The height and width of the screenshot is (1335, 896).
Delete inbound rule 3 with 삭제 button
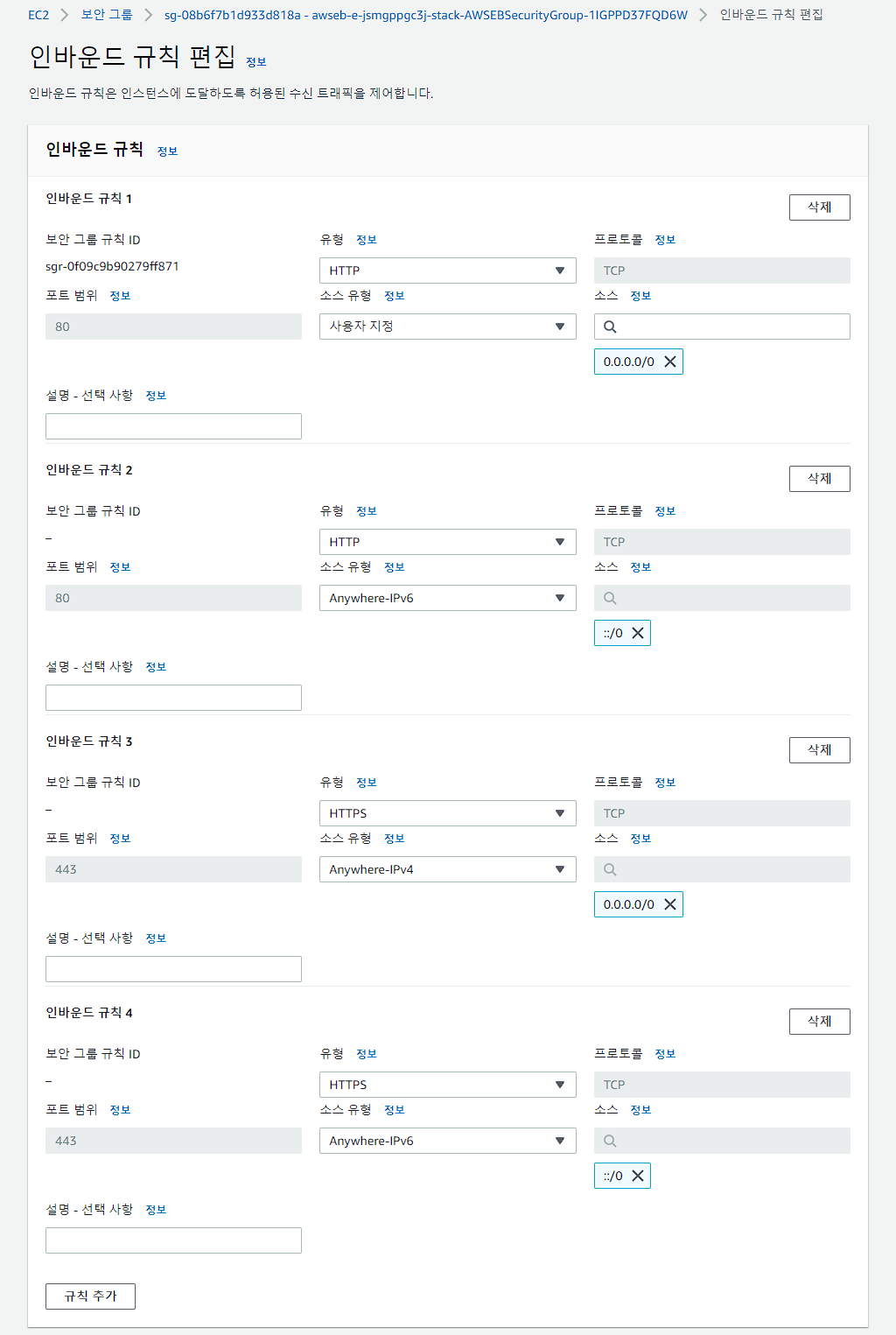click(820, 750)
